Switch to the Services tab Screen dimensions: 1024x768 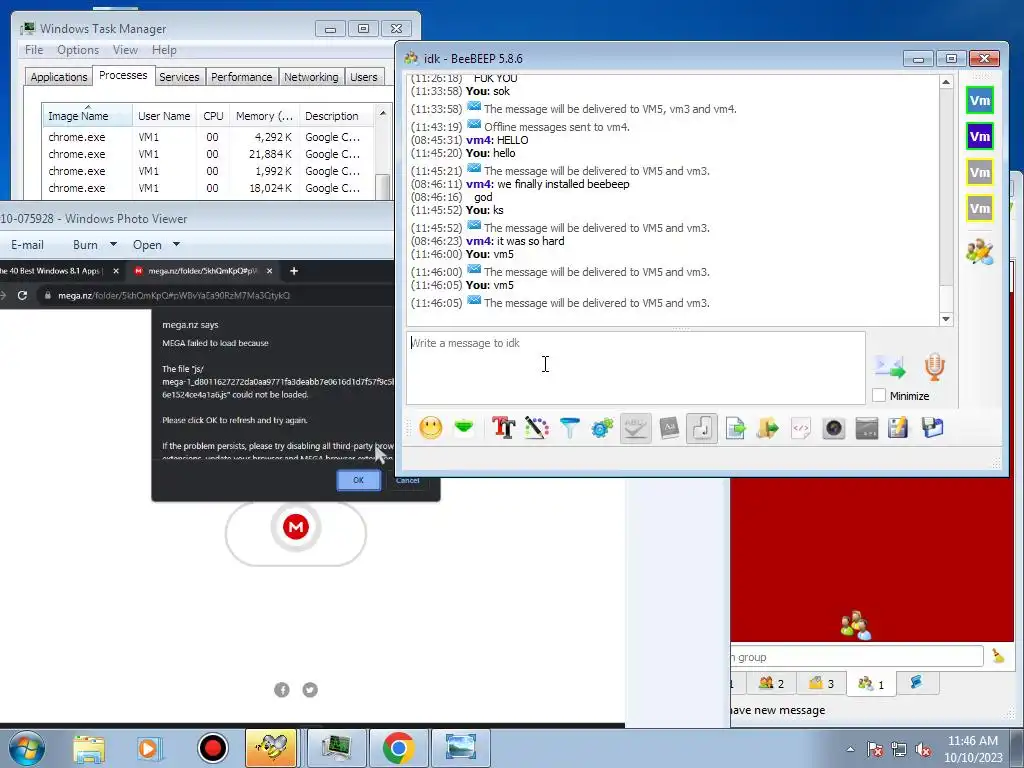click(179, 77)
